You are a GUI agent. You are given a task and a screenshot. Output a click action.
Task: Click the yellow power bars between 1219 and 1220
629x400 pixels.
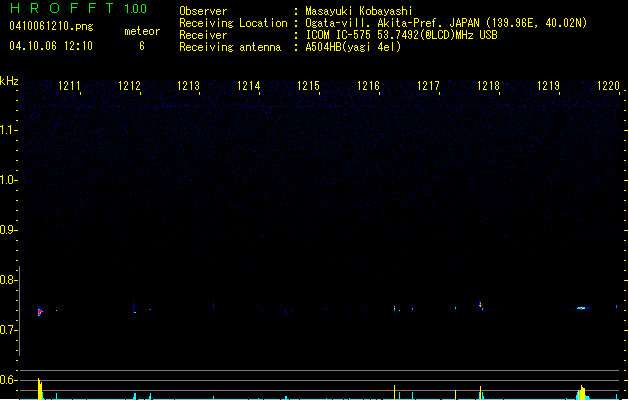[x=582, y=393]
